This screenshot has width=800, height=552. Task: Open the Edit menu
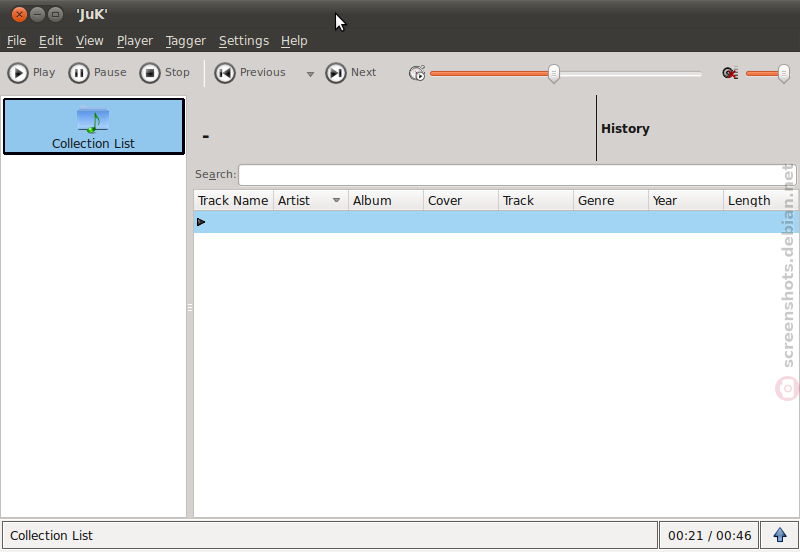click(51, 41)
